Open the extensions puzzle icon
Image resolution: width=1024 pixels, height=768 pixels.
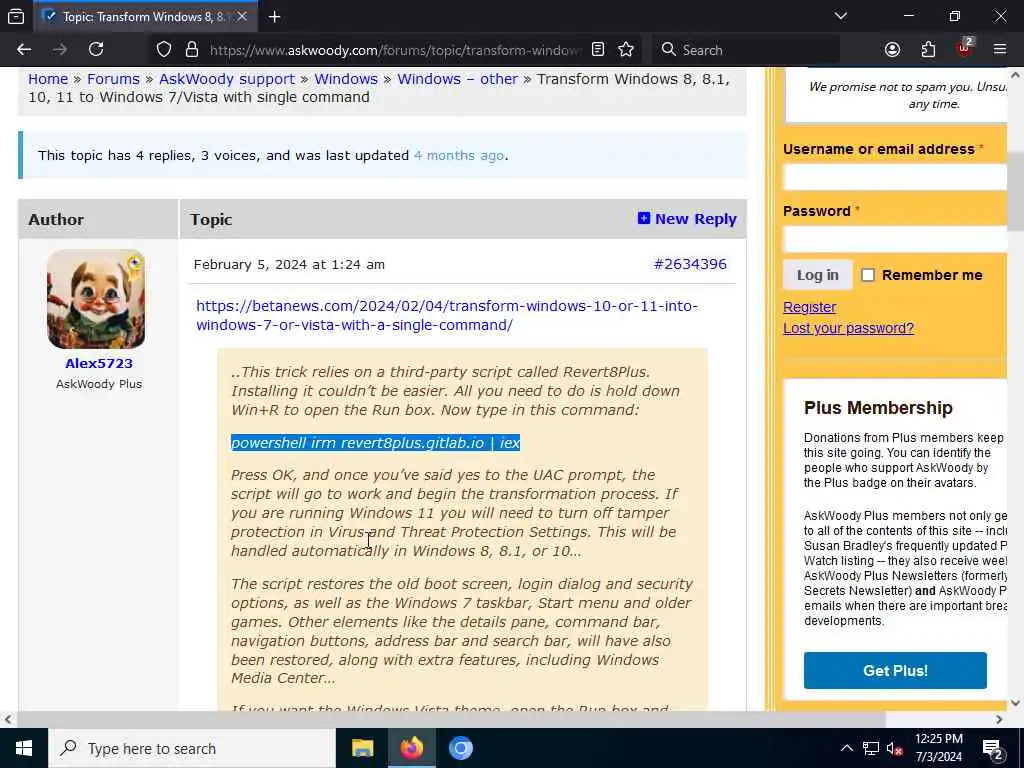click(x=928, y=50)
